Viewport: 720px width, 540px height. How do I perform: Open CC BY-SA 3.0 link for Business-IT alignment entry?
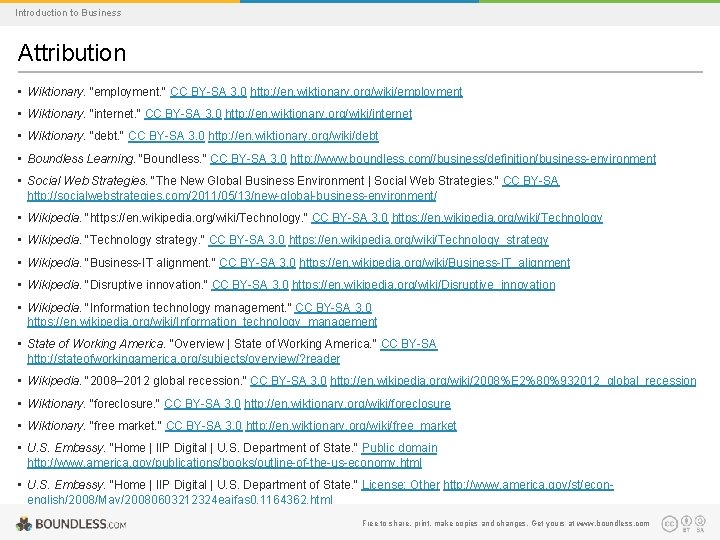(257, 263)
